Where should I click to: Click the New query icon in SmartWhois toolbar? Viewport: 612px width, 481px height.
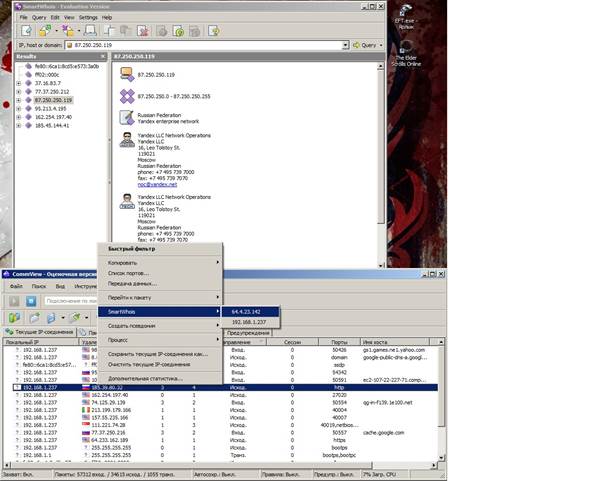(27, 30)
